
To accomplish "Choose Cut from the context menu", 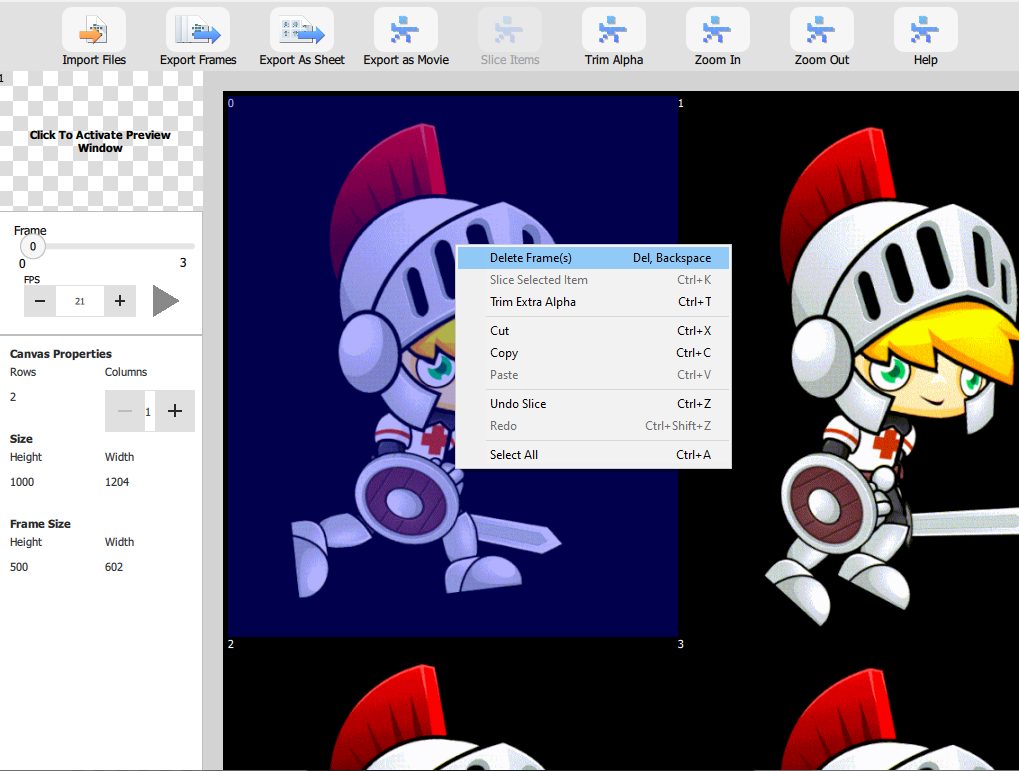I will click(x=593, y=330).
